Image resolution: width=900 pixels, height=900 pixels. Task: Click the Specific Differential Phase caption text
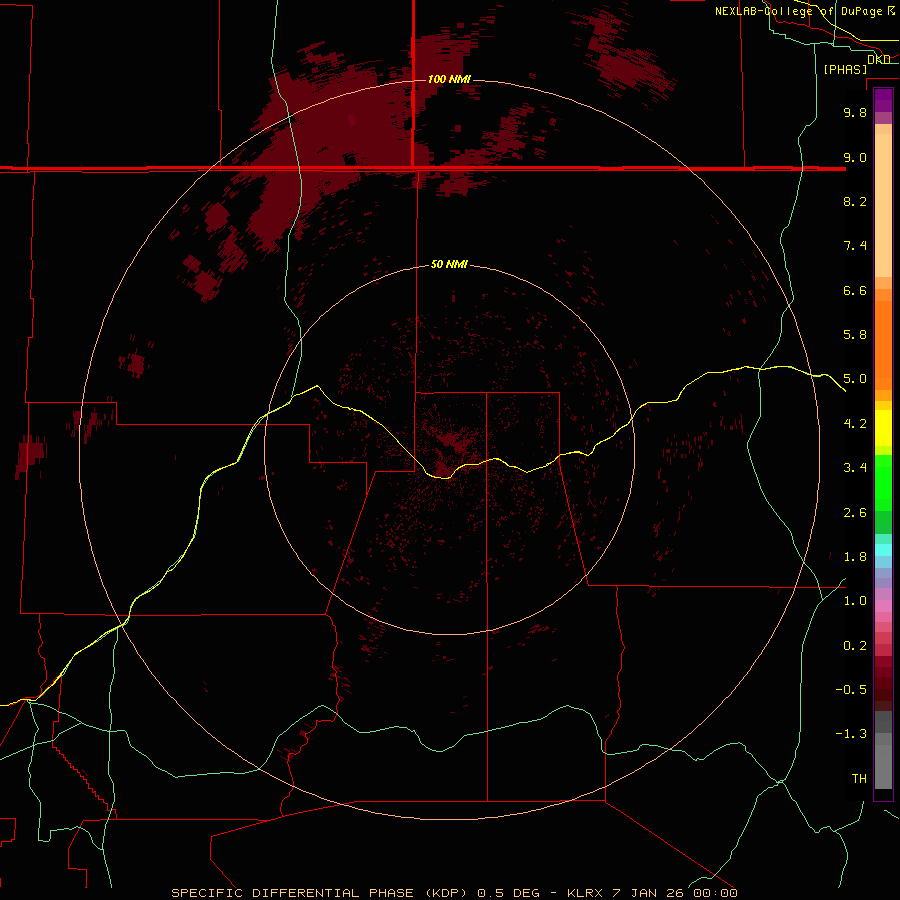click(455, 893)
